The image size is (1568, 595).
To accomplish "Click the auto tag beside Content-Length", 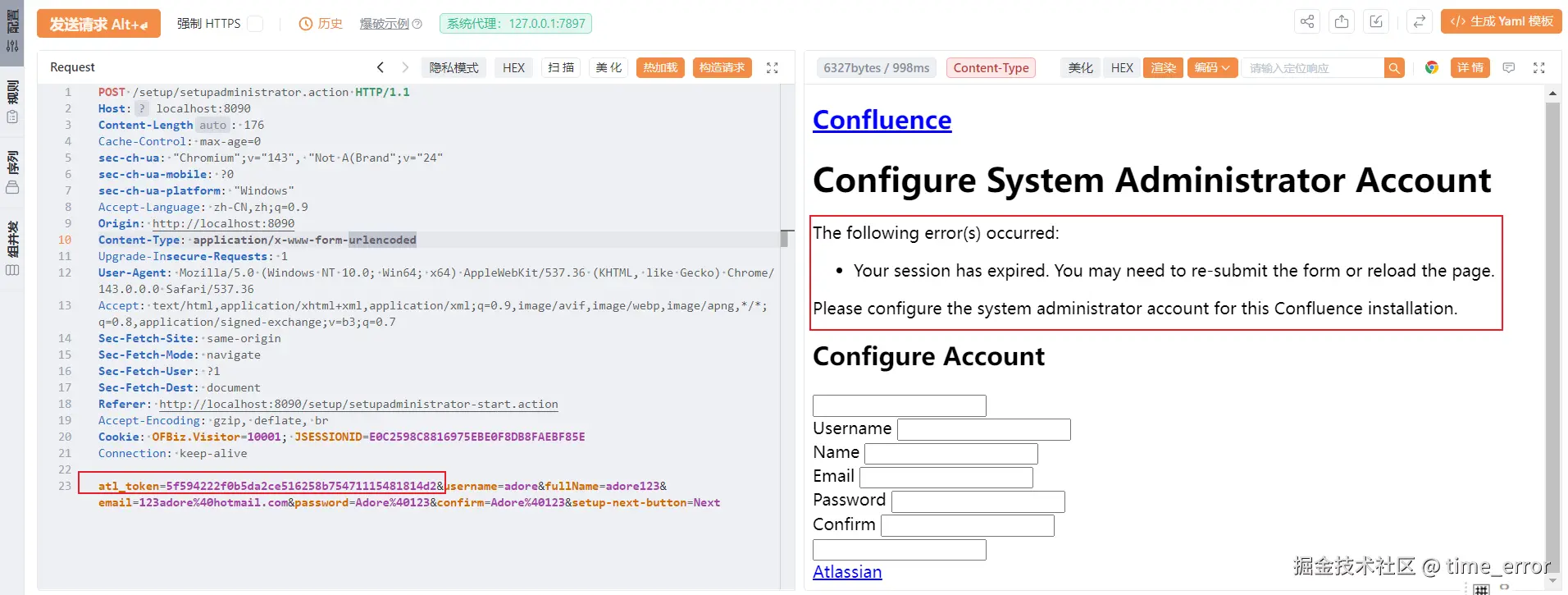I will point(212,125).
